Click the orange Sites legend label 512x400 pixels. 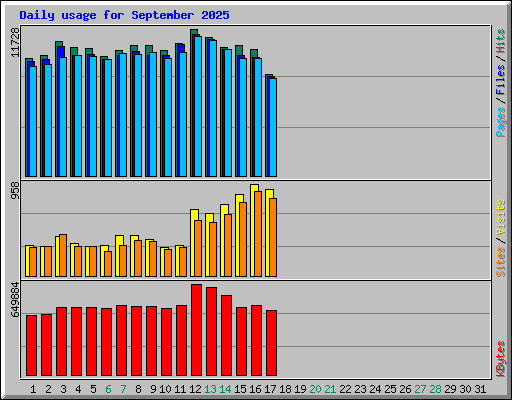[x=500, y=262]
